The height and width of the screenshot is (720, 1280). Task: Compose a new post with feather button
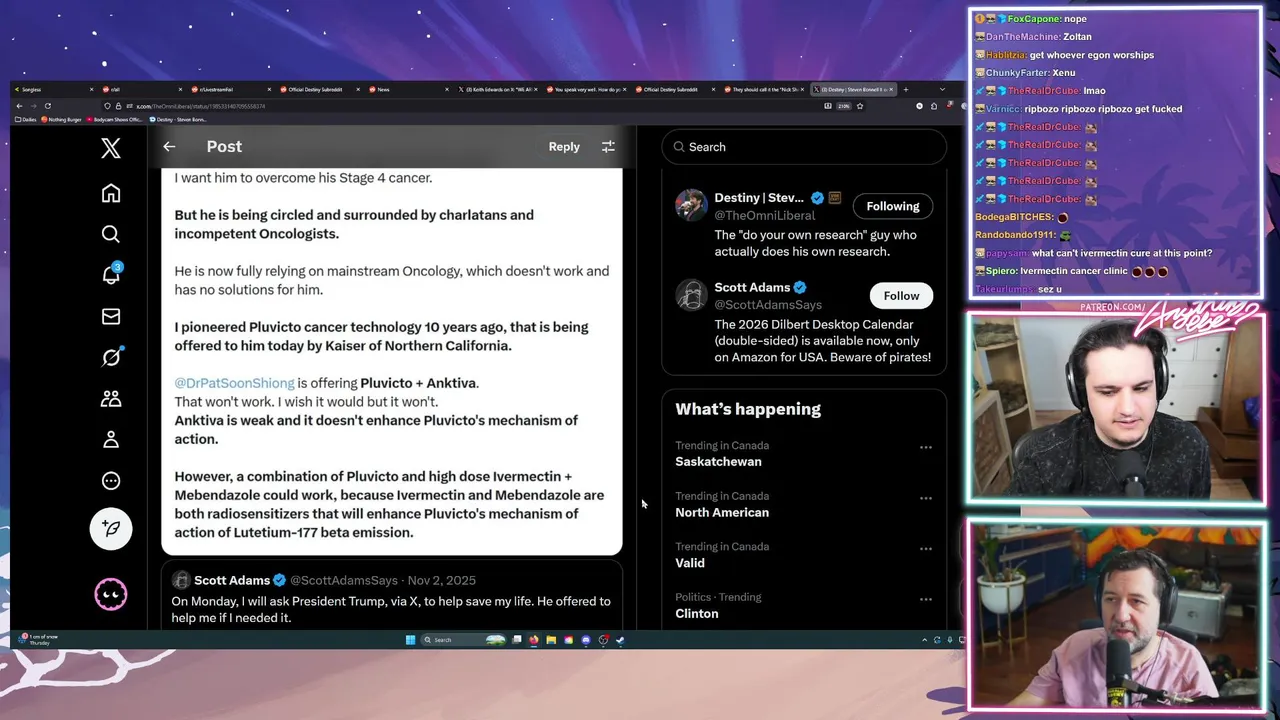point(111,529)
